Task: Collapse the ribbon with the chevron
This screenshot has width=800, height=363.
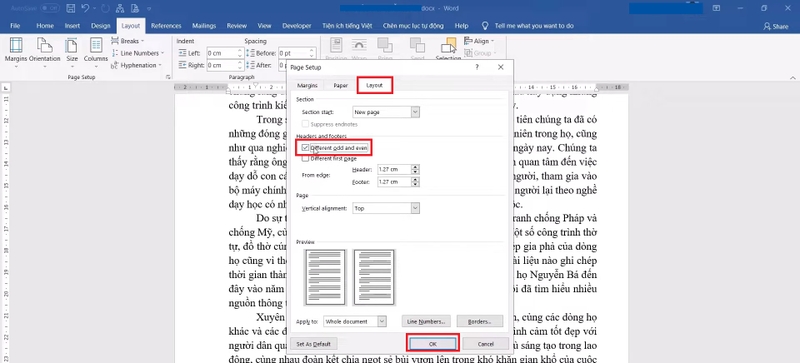Action: pyautogui.click(x=793, y=78)
